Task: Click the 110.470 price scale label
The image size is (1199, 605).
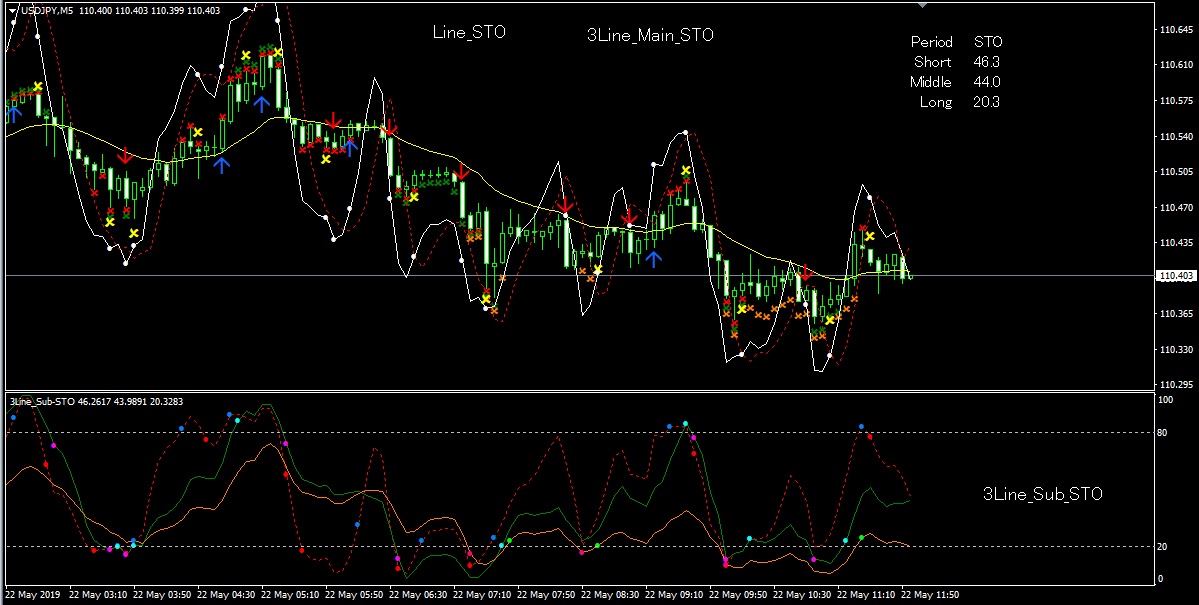Action: point(1177,207)
